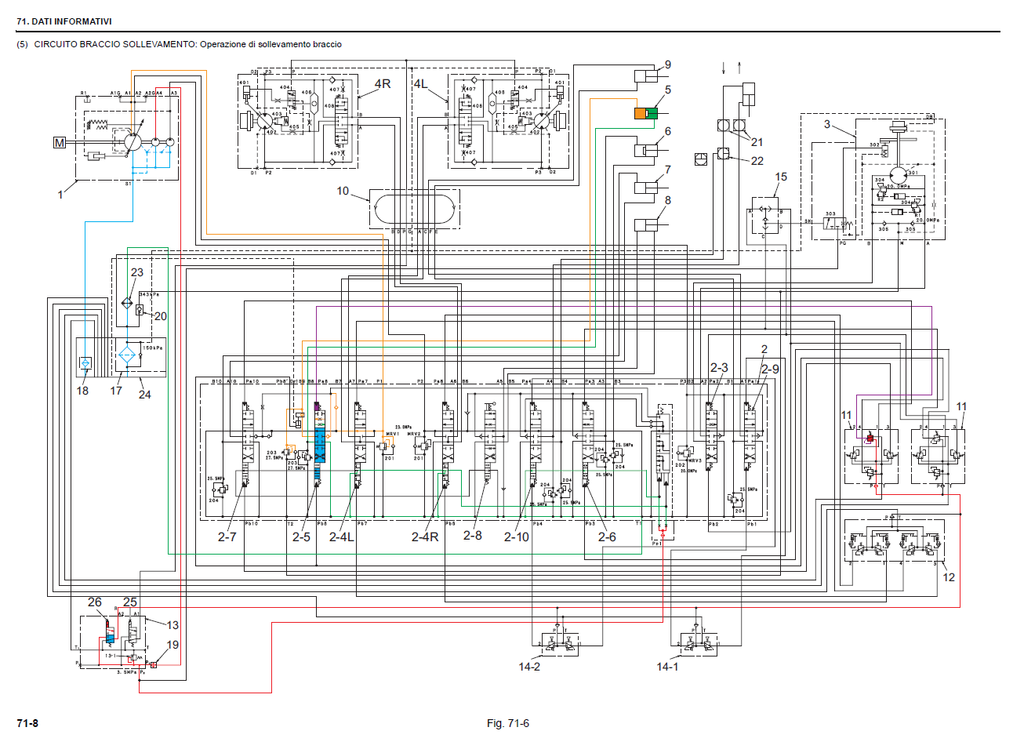Select the blue-red solenoid valve symbol 26
1024x750 pixels.
[x=110, y=632]
